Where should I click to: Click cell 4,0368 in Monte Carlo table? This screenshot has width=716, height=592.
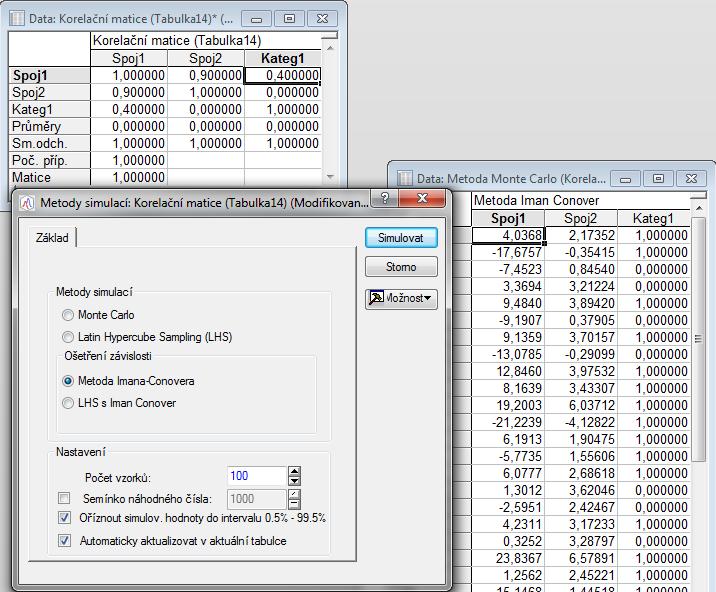click(508, 235)
